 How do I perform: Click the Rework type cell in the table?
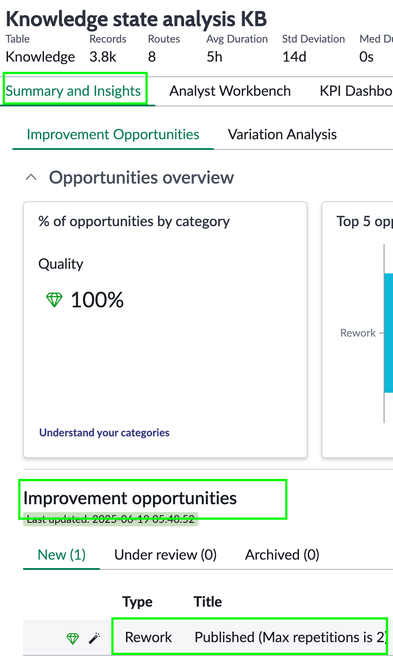tap(148, 637)
